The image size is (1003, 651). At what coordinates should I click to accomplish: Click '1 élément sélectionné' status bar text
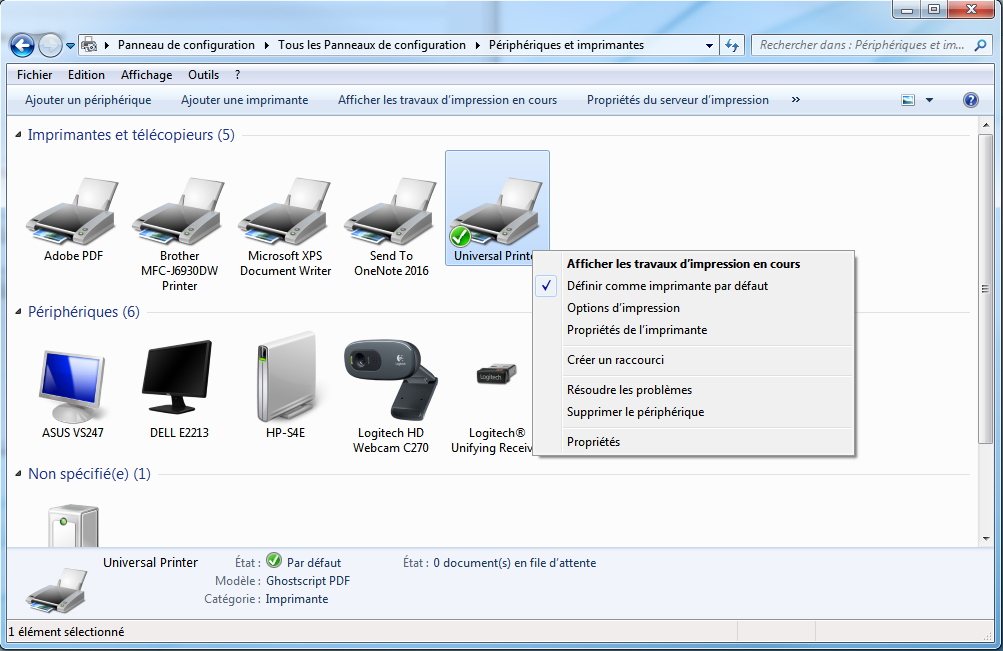coord(67,632)
